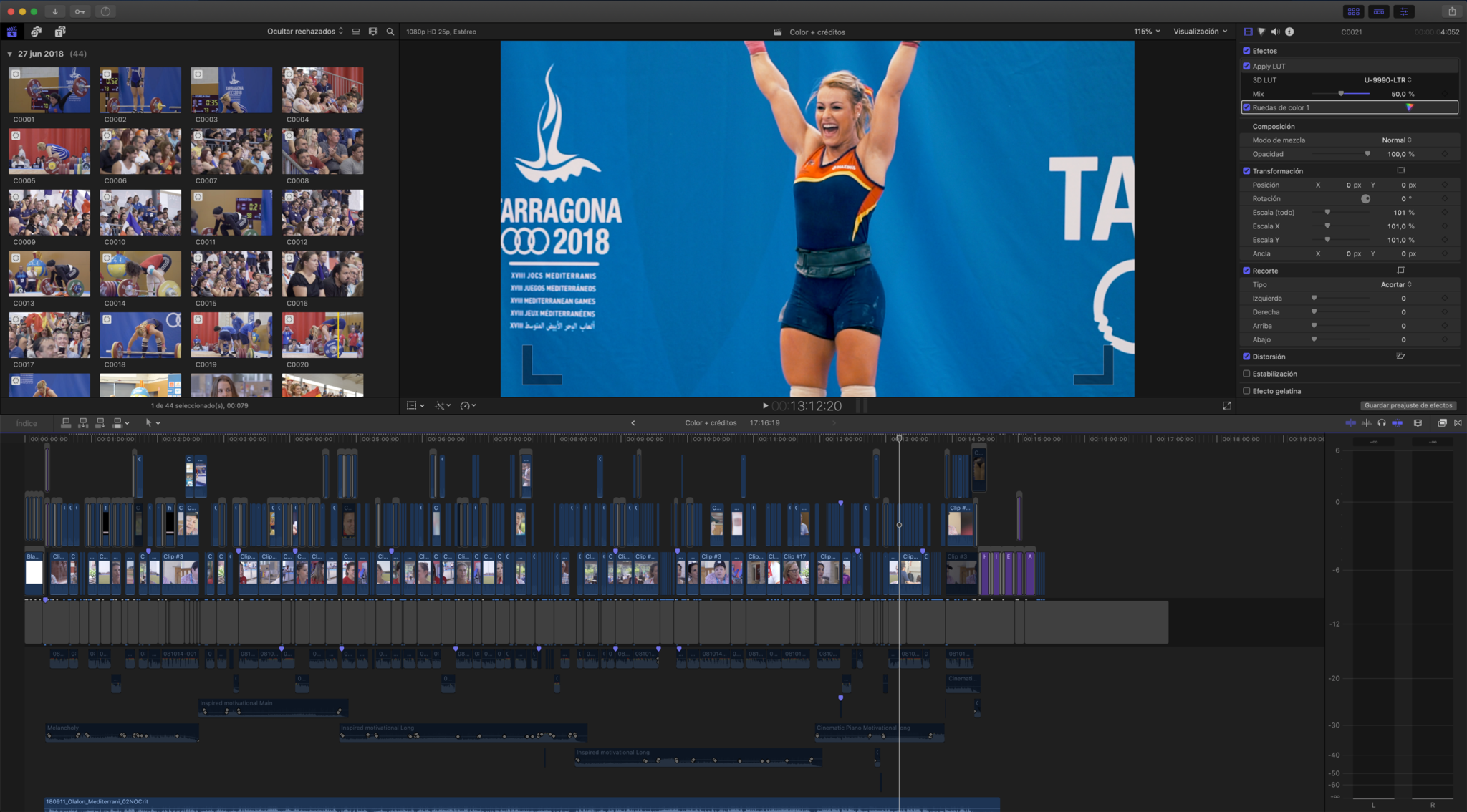Insert clip into storyline button

coord(83,423)
